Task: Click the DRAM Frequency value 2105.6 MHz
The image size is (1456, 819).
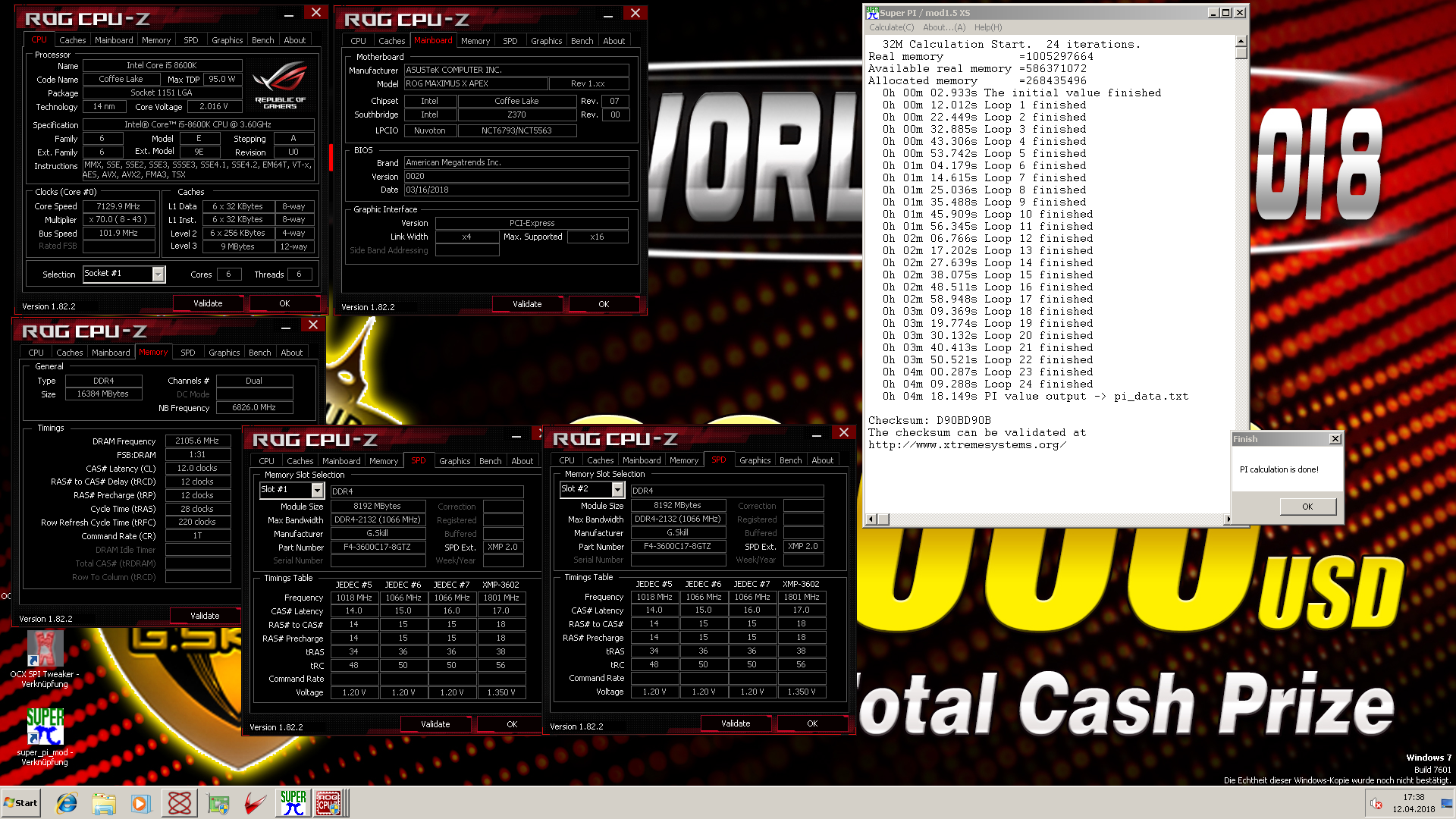Action: click(197, 441)
